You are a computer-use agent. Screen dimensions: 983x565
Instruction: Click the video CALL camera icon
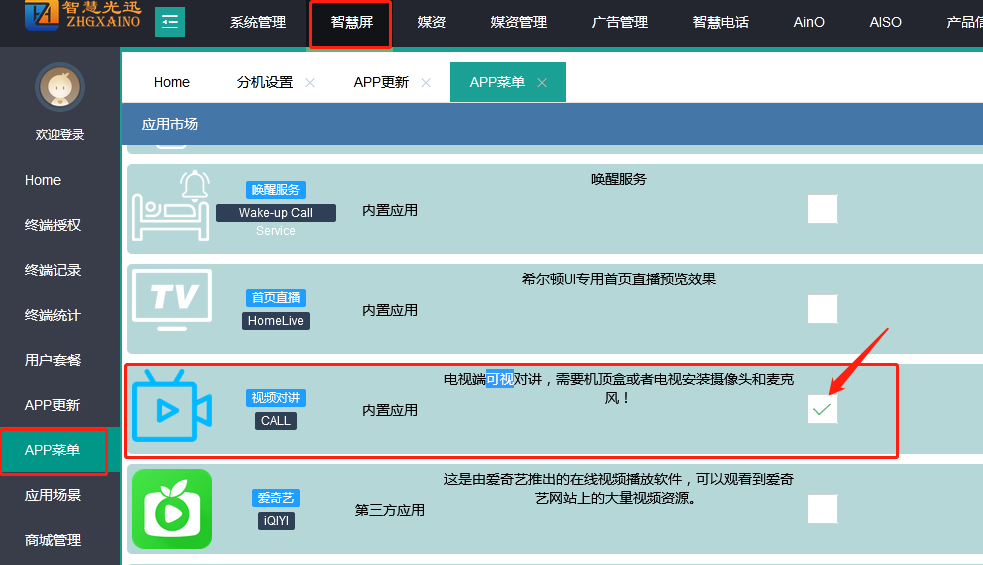tap(172, 408)
